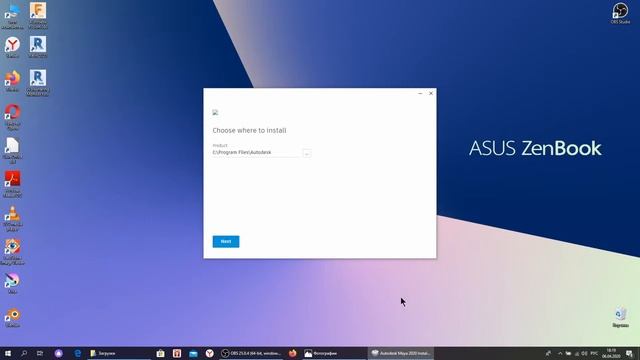The height and width of the screenshot is (360, 640).
Task: Select the Yandex Browser desktop shortcut
Action: (12, 47)
